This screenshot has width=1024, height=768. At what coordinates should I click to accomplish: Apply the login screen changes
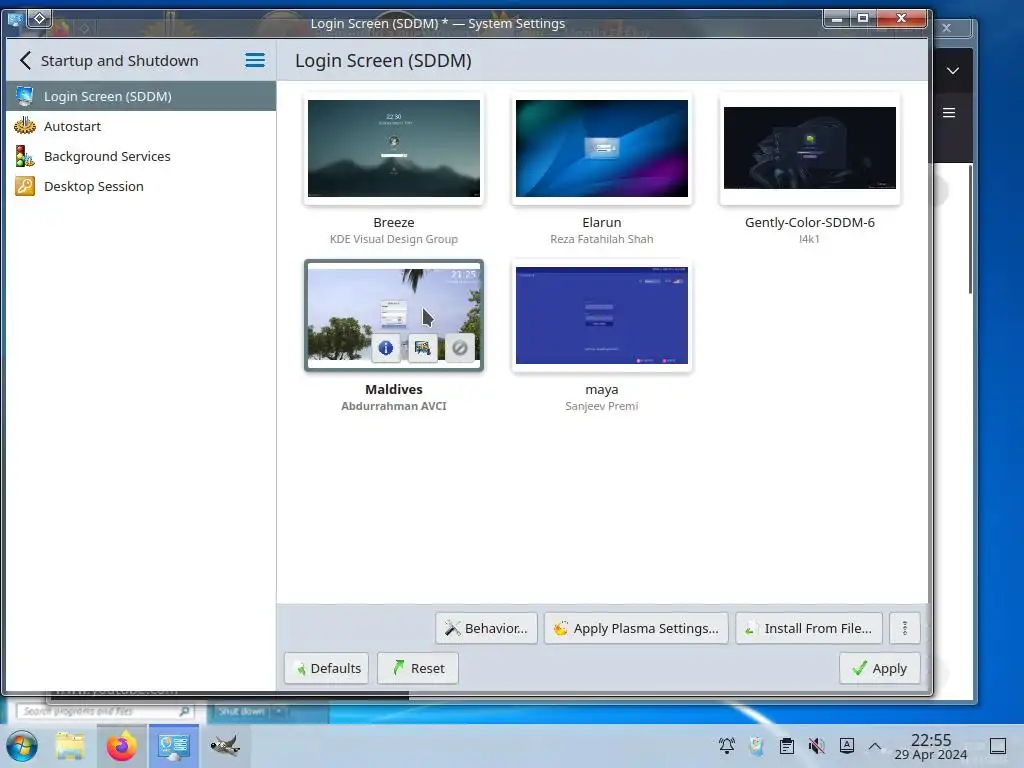click(x=880, y=668)
